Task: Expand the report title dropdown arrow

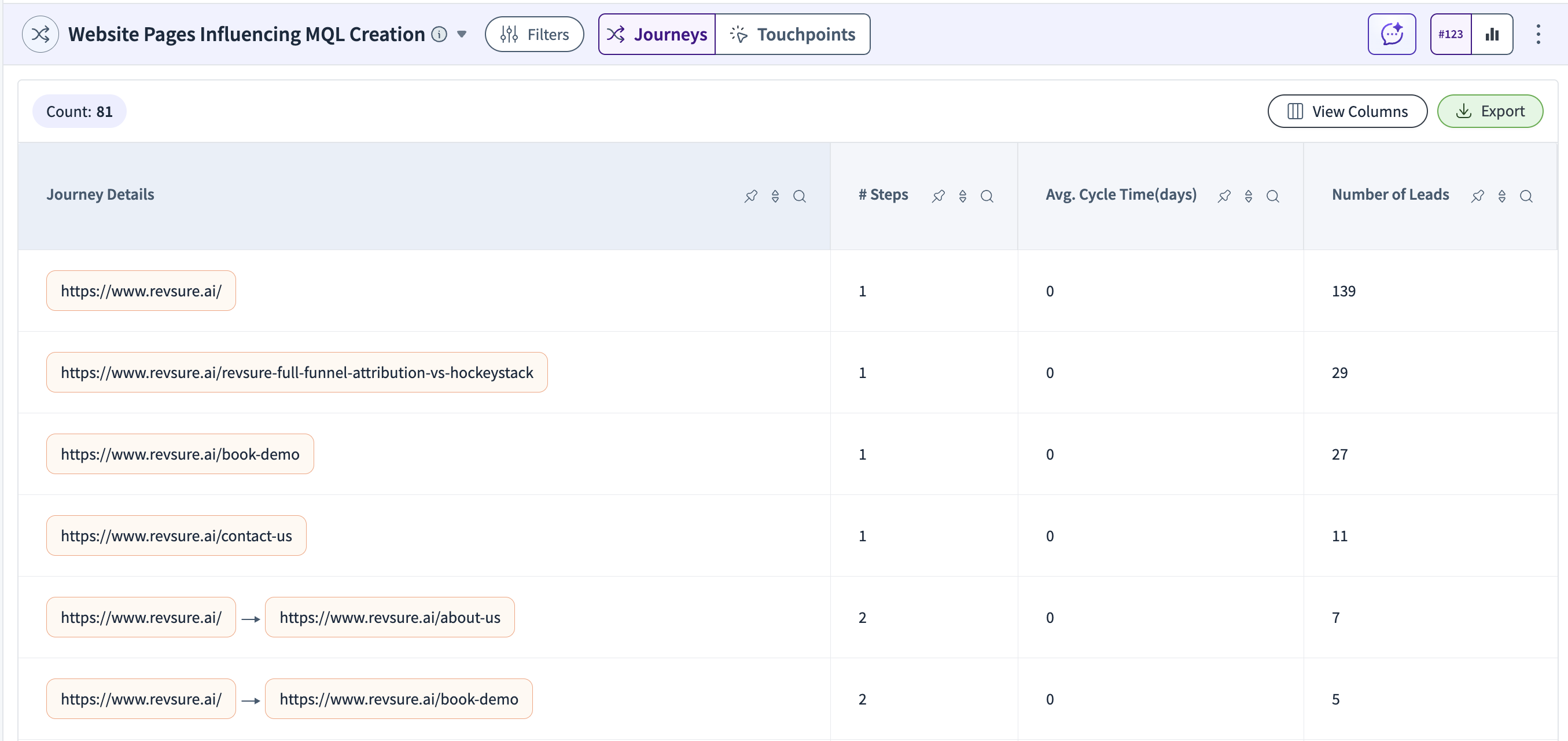Action: pos(461,34)
